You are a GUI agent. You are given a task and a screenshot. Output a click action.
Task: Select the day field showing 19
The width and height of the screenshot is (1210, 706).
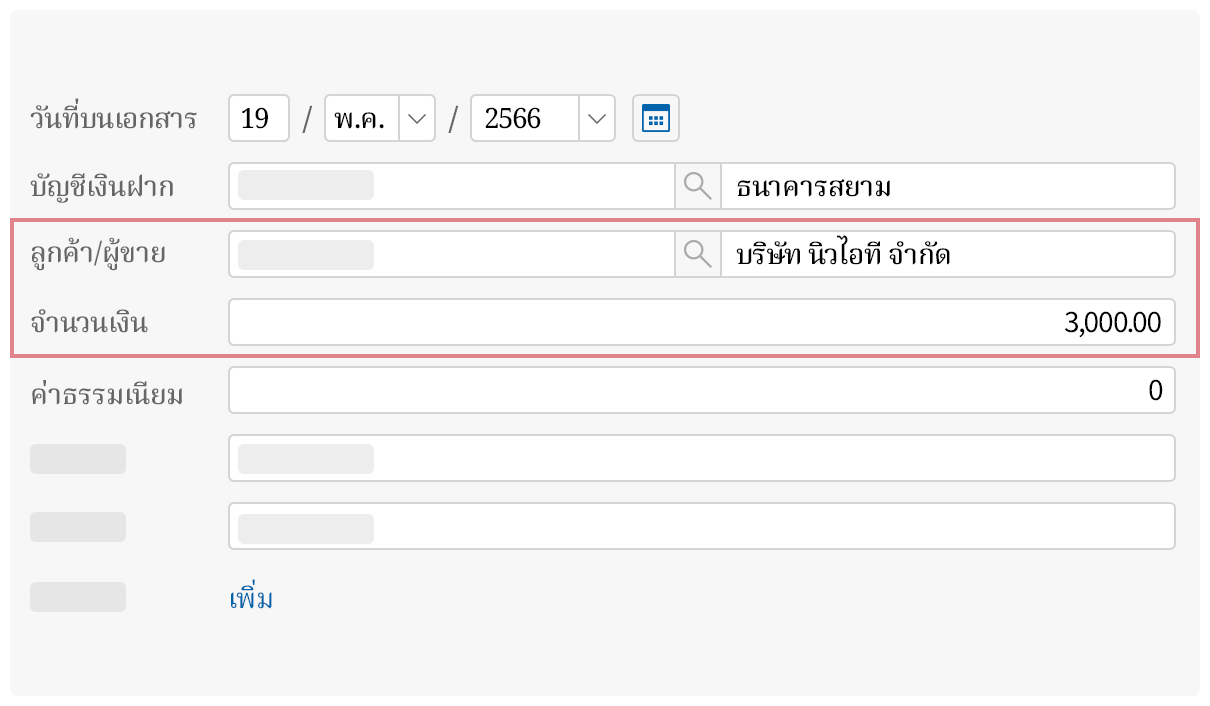point(258,118)
